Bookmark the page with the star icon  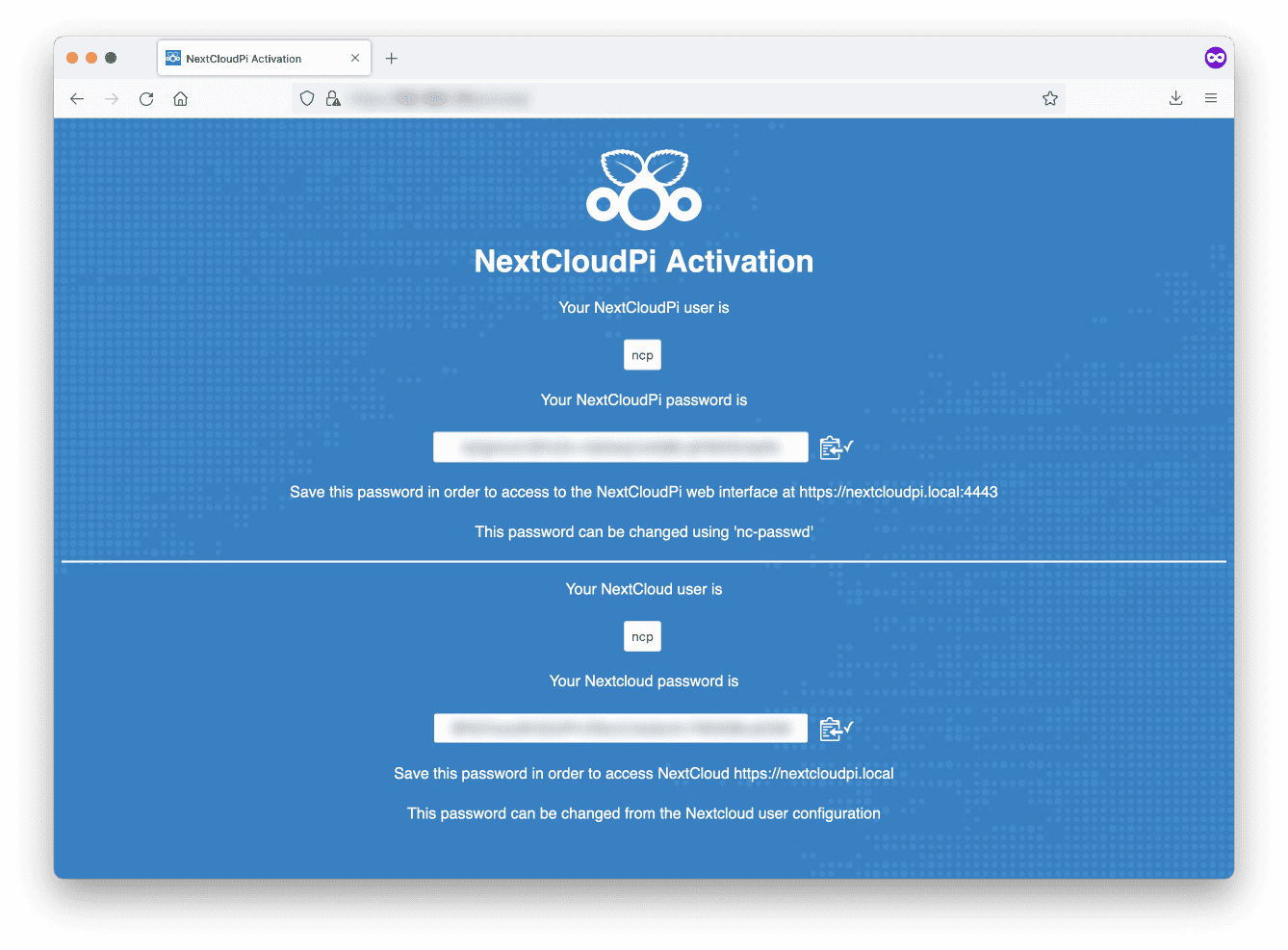click(x=1049, y=98)
